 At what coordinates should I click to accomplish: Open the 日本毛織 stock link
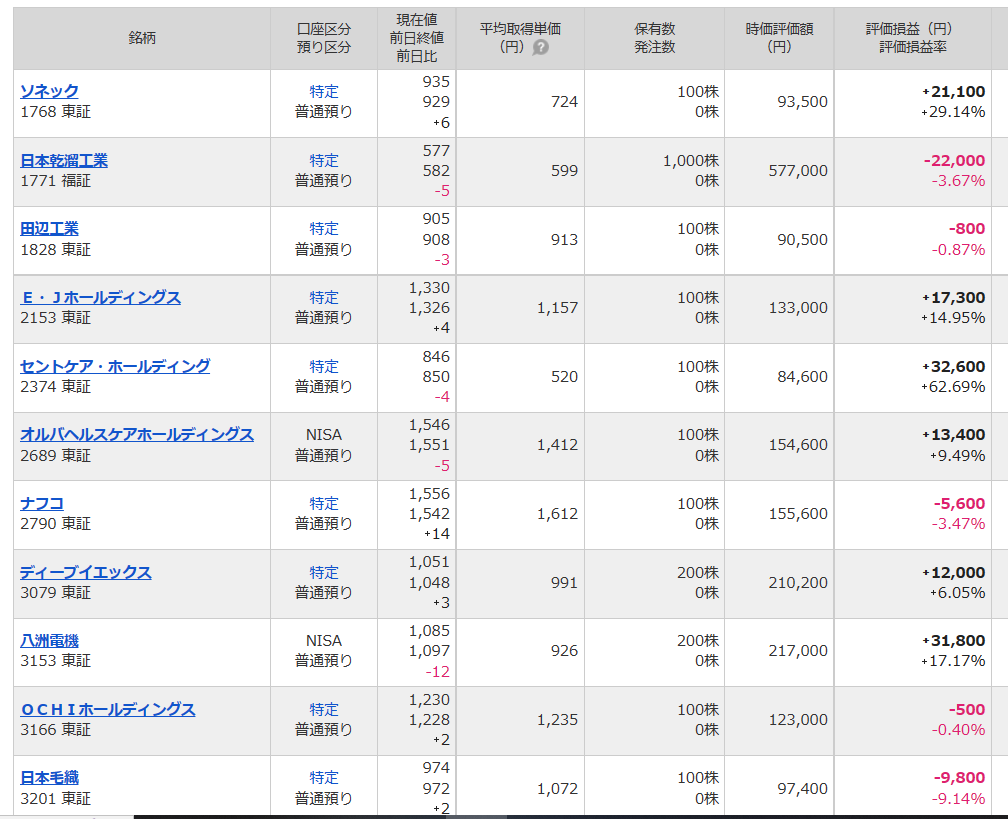[x=50, y=778]
